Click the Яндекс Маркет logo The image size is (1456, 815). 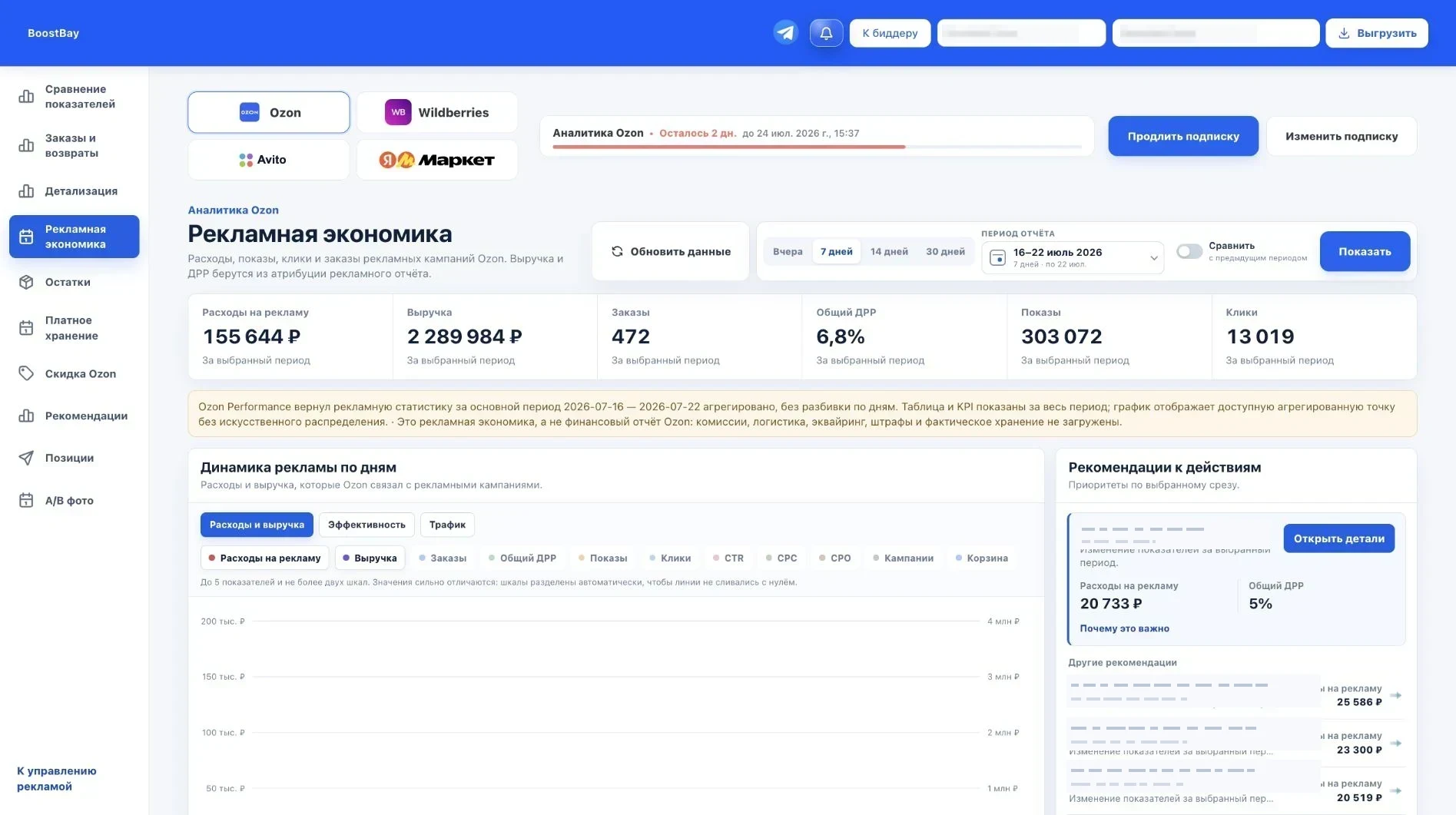click(436, 160)
